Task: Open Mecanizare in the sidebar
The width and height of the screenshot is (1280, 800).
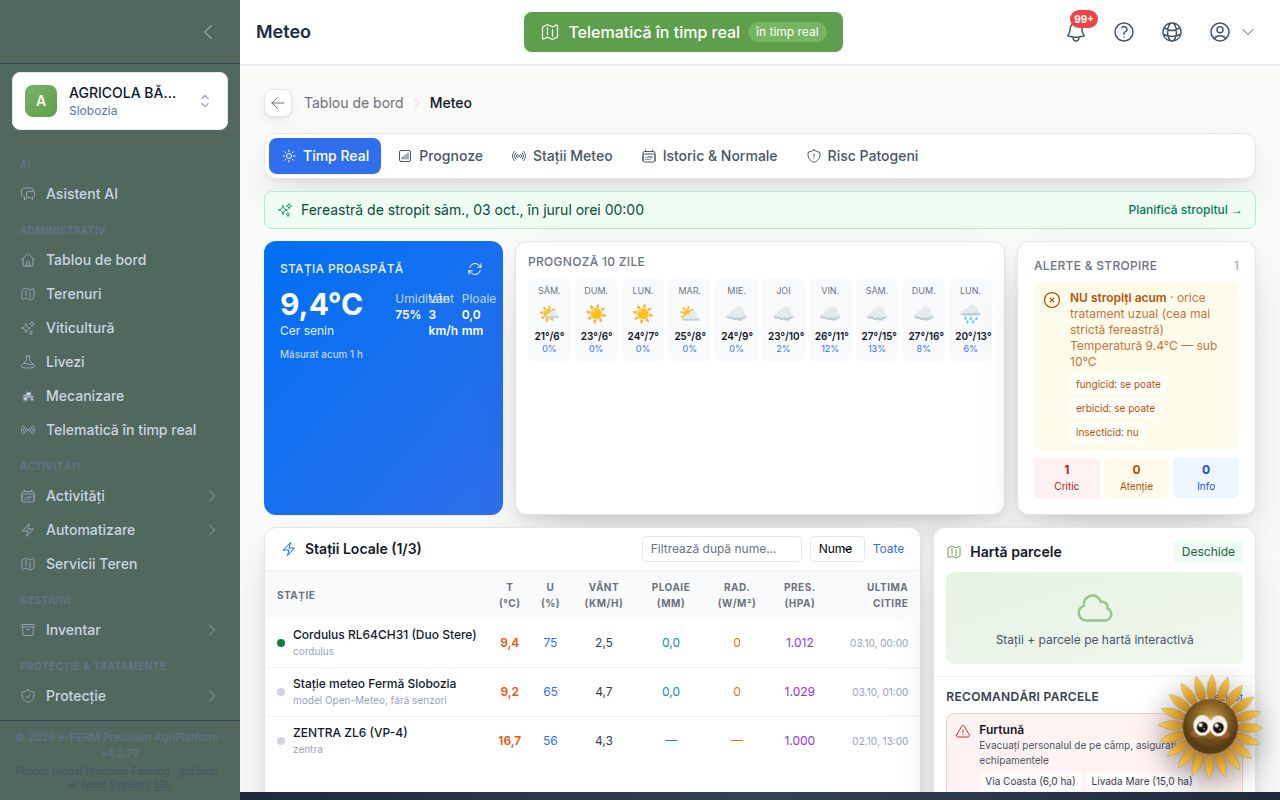Action: coord(120,396)
